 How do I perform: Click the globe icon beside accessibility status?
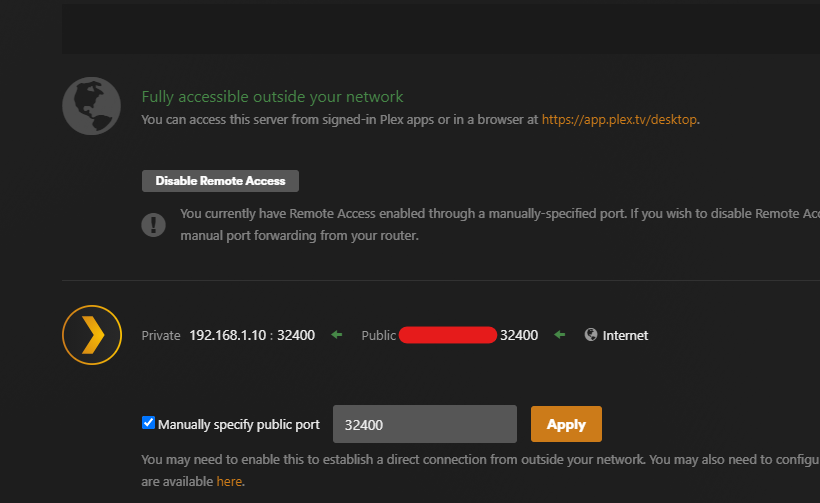pos(92,106)
